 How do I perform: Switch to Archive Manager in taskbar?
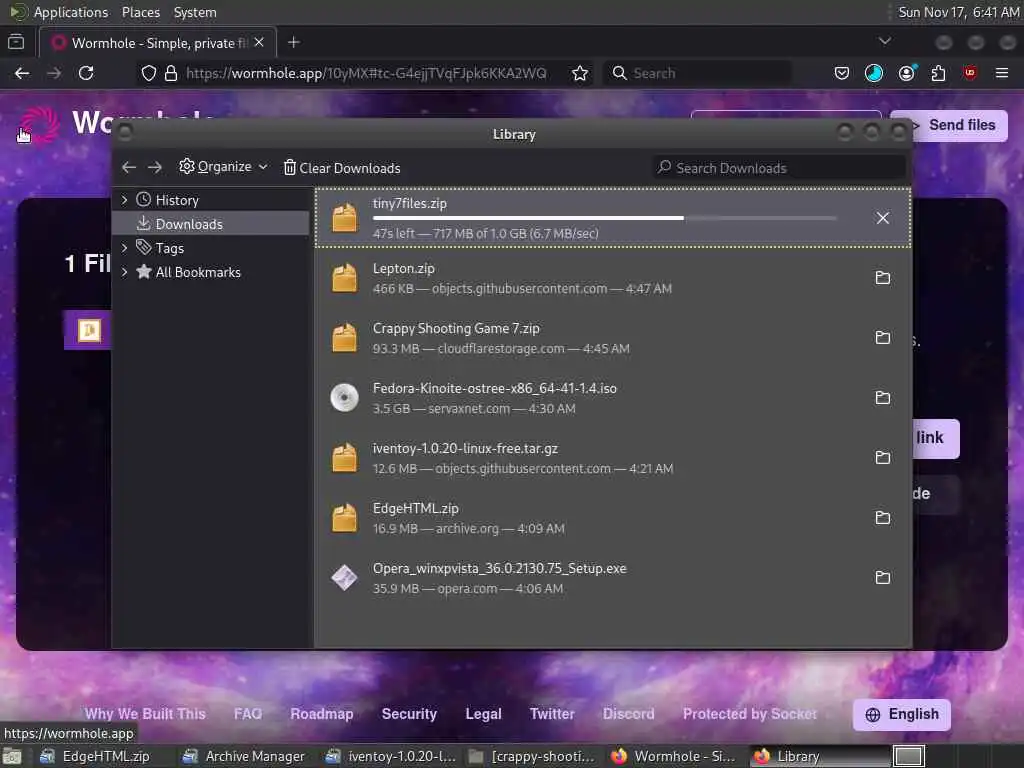pyautogui.click(x=246, y=756)
